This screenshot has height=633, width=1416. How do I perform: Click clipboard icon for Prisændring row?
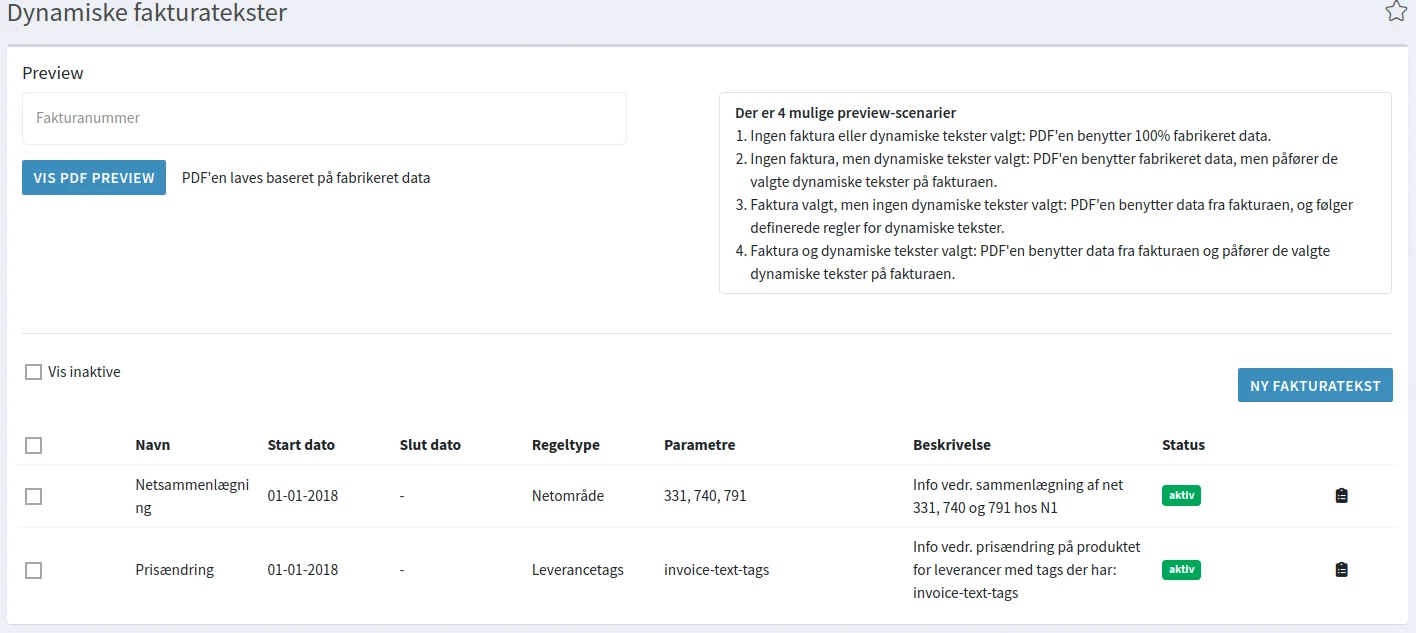[x=1341, y=570]
